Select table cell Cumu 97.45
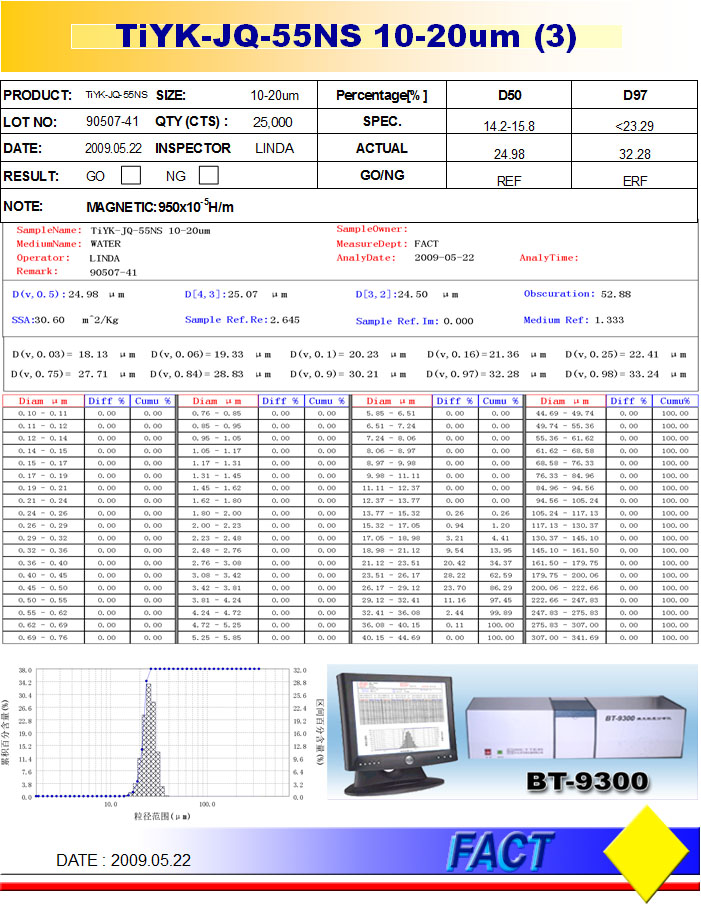 click(501, 600)
